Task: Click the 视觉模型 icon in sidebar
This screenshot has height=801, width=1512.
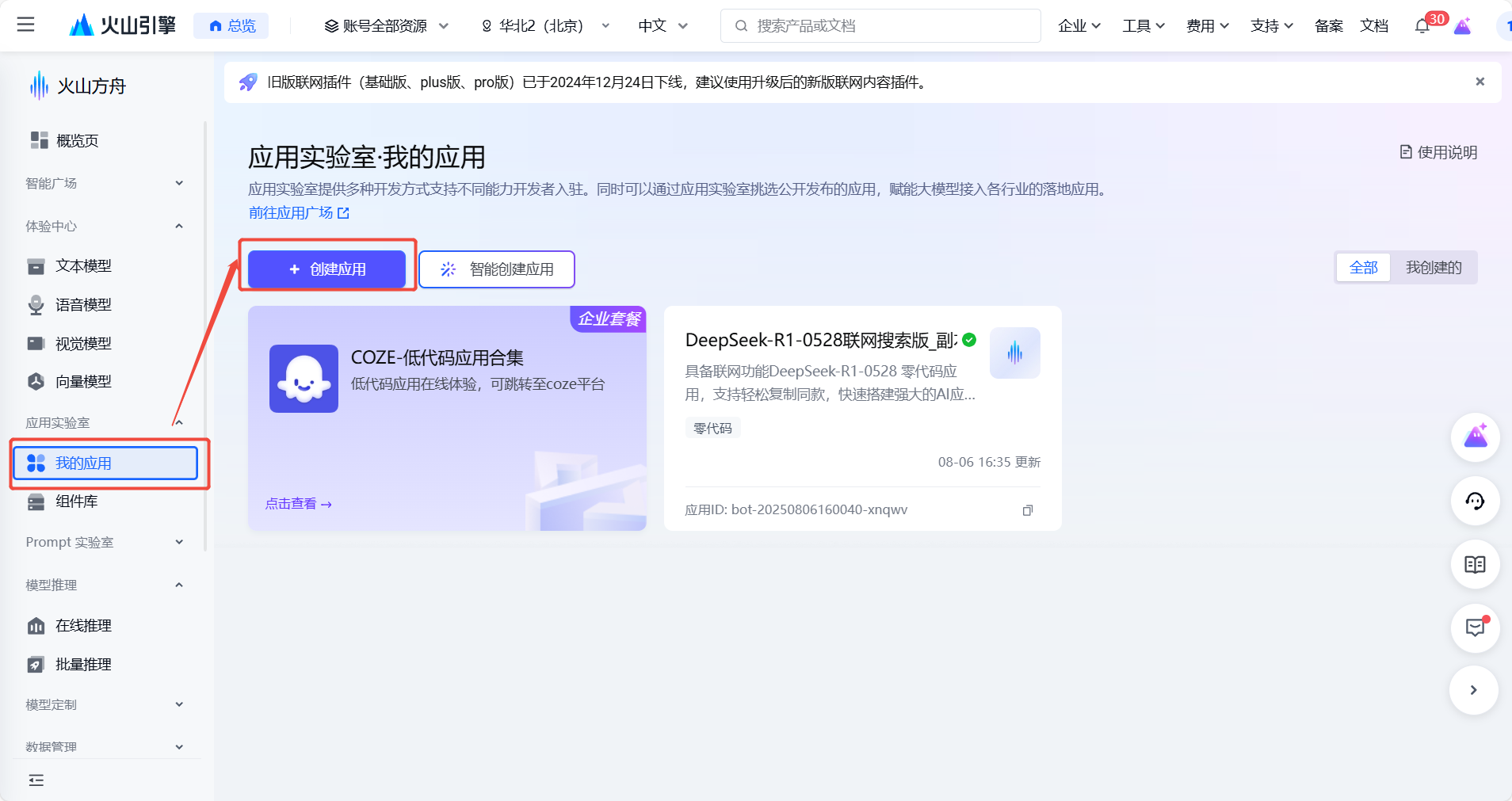Action: coord(36,343)
